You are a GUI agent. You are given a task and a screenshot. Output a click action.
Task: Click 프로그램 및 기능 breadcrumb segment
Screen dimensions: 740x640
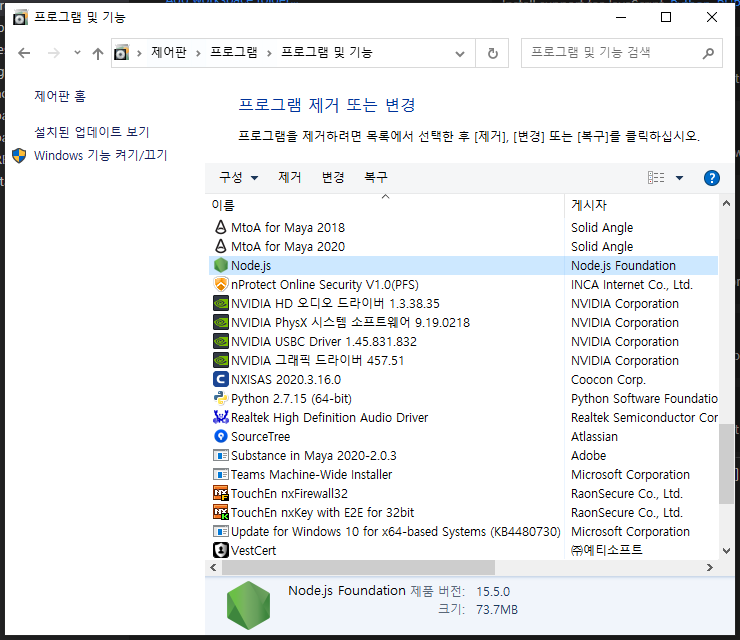pos(327,52)
